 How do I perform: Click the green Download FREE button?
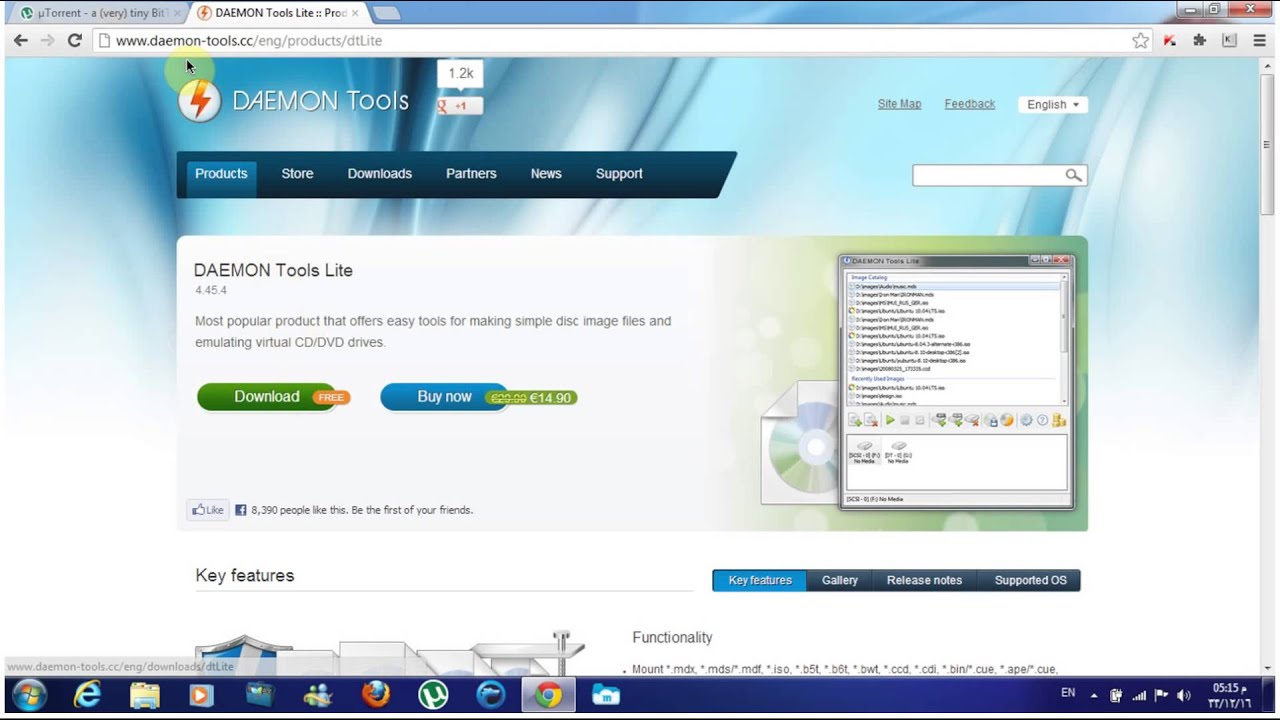[273, 397]
